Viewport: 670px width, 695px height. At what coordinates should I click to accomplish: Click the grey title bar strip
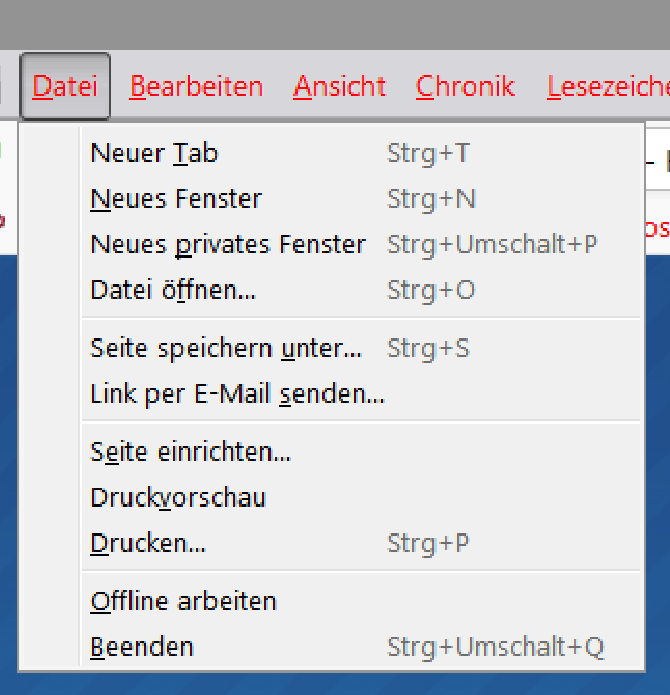click(x=335, y=24)
